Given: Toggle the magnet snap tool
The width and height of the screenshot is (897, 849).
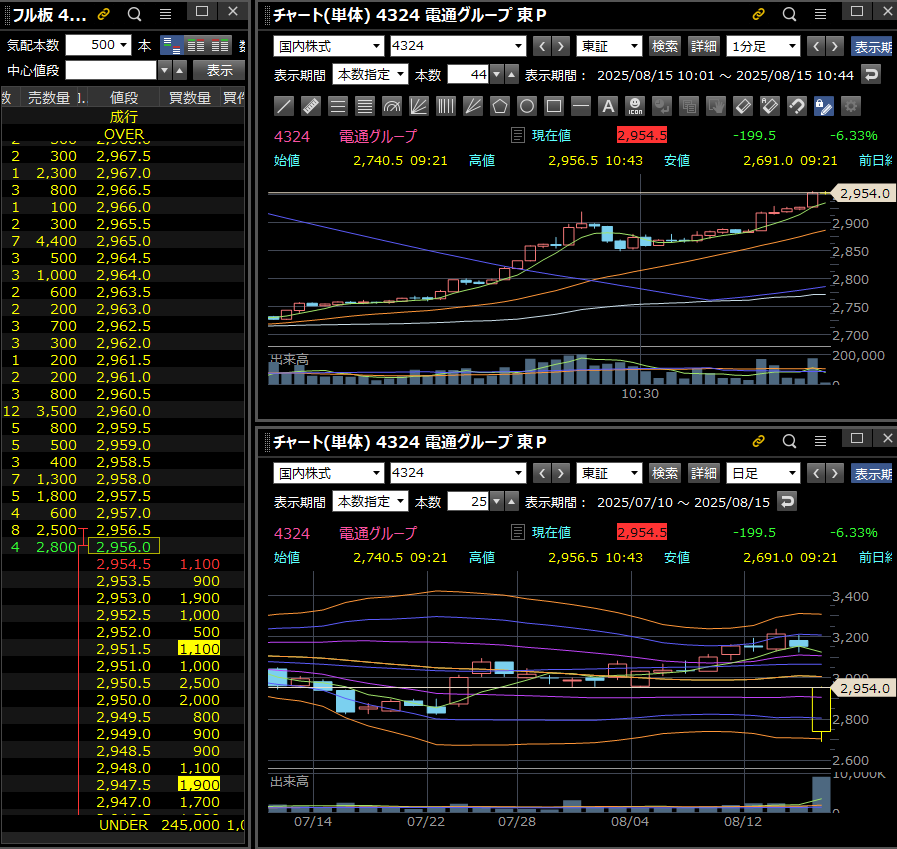Looking at the screenshot, I should 796,106.
